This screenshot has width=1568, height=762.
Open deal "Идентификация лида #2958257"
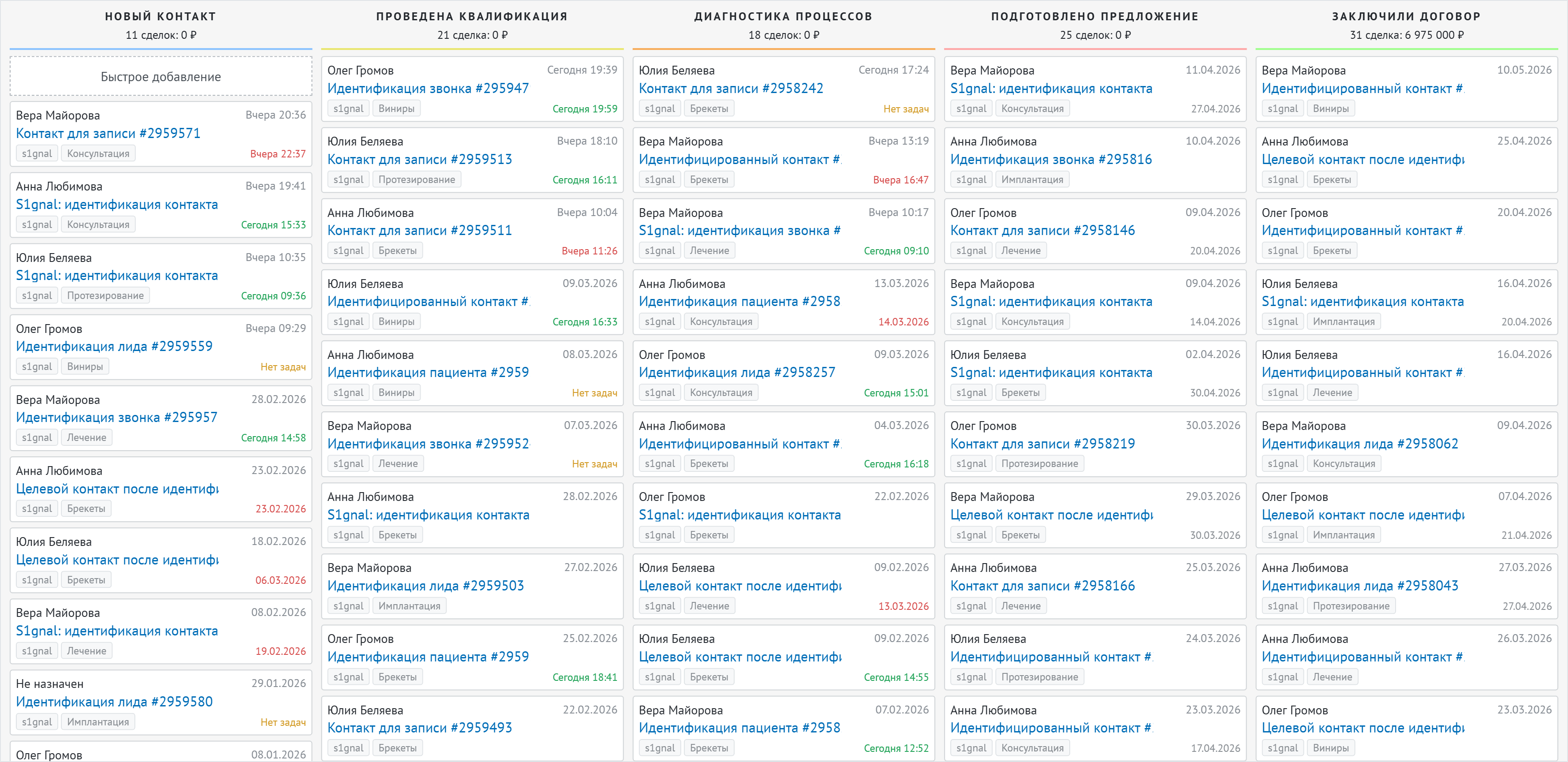click(x=737, y=373)
